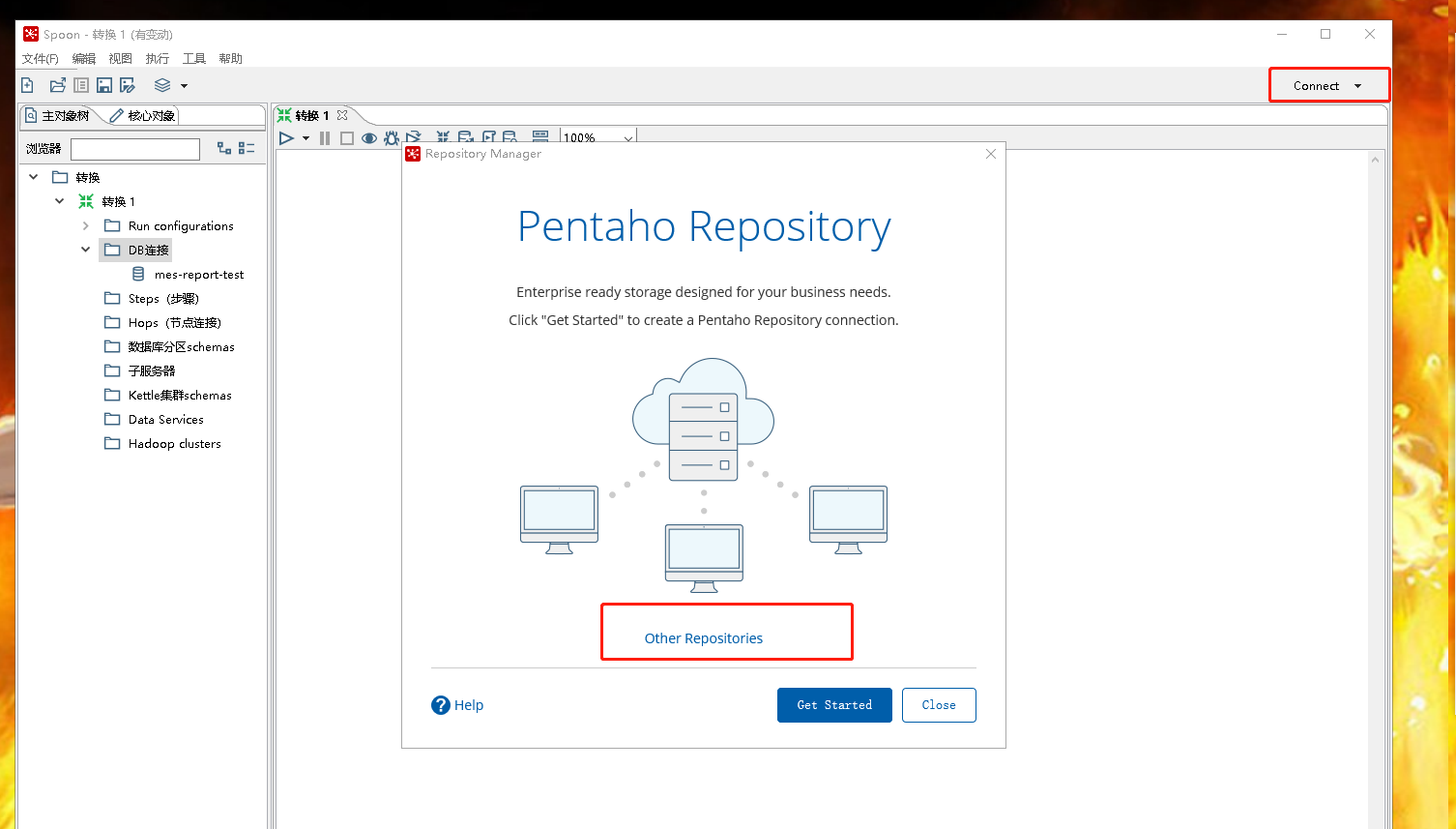
Task: Switch to the 核心对象 tab
Action: click(x=143, y=116)
